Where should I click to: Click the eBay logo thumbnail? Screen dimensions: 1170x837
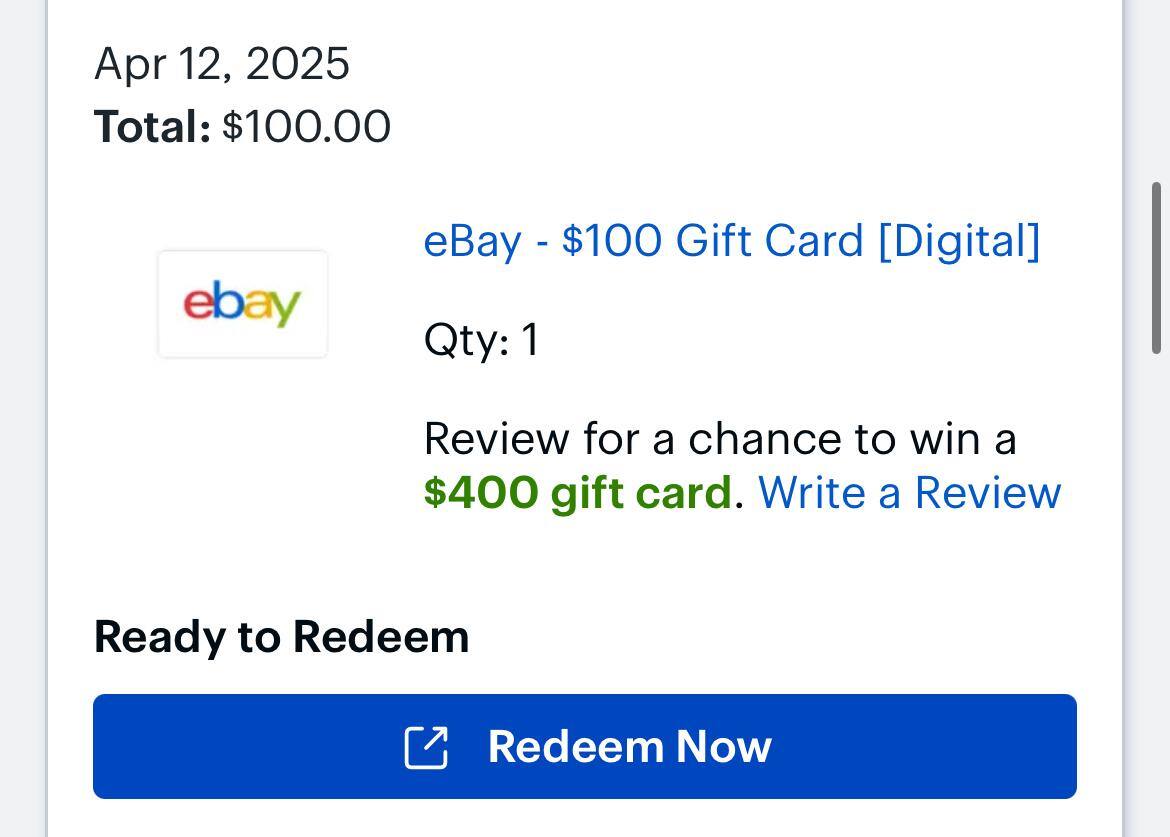pyautogui.click(x=243, y=304)
